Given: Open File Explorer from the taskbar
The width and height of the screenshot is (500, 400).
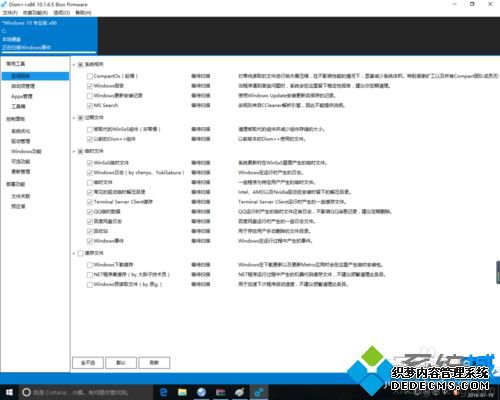Looking at the screenshot, I should pyautogui.click(x=182, y=392).
